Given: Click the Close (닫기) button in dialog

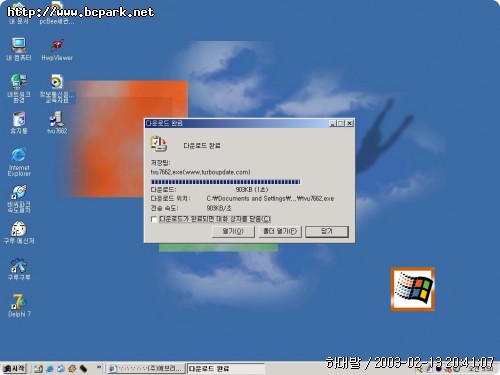Looking at the screenshot, I should tap(327, 231).
